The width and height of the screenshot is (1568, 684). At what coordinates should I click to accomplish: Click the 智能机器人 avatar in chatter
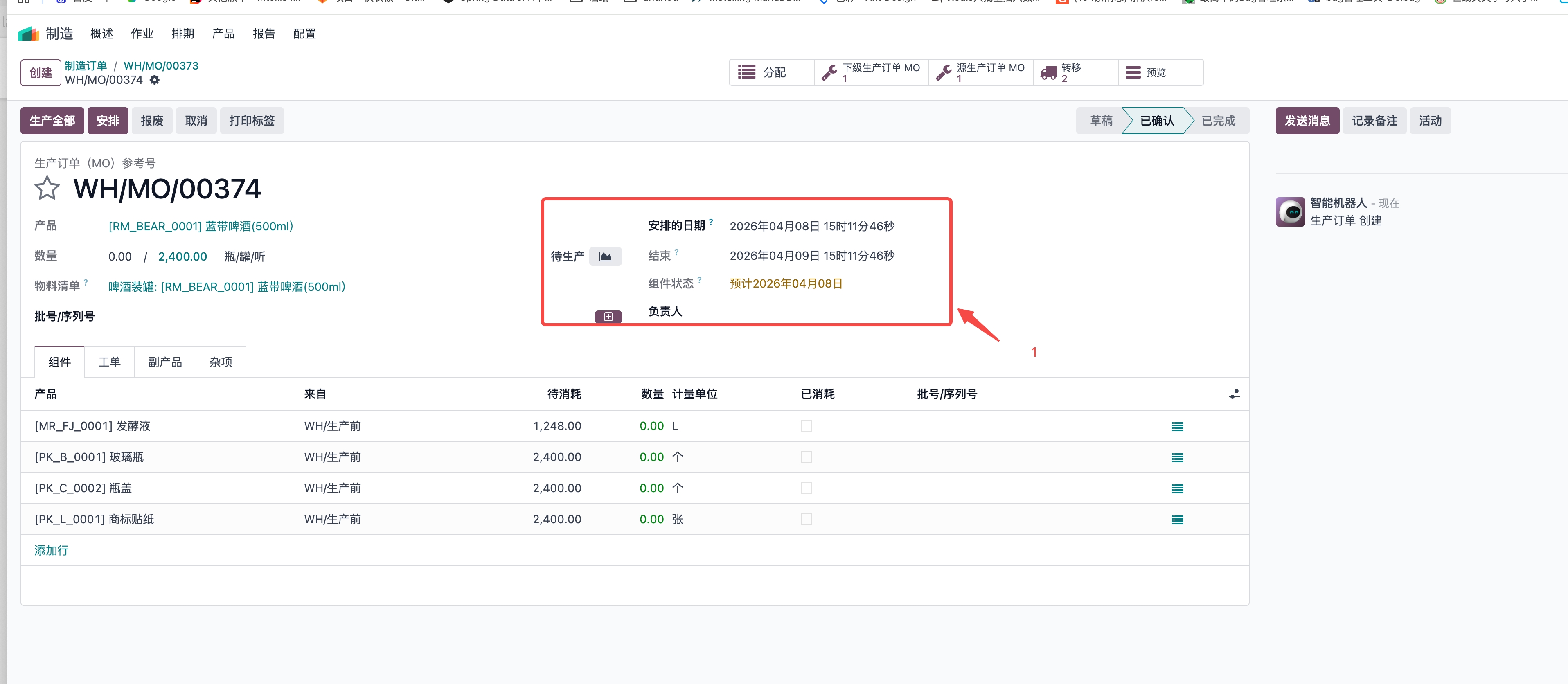click(x=1290, y=212)
